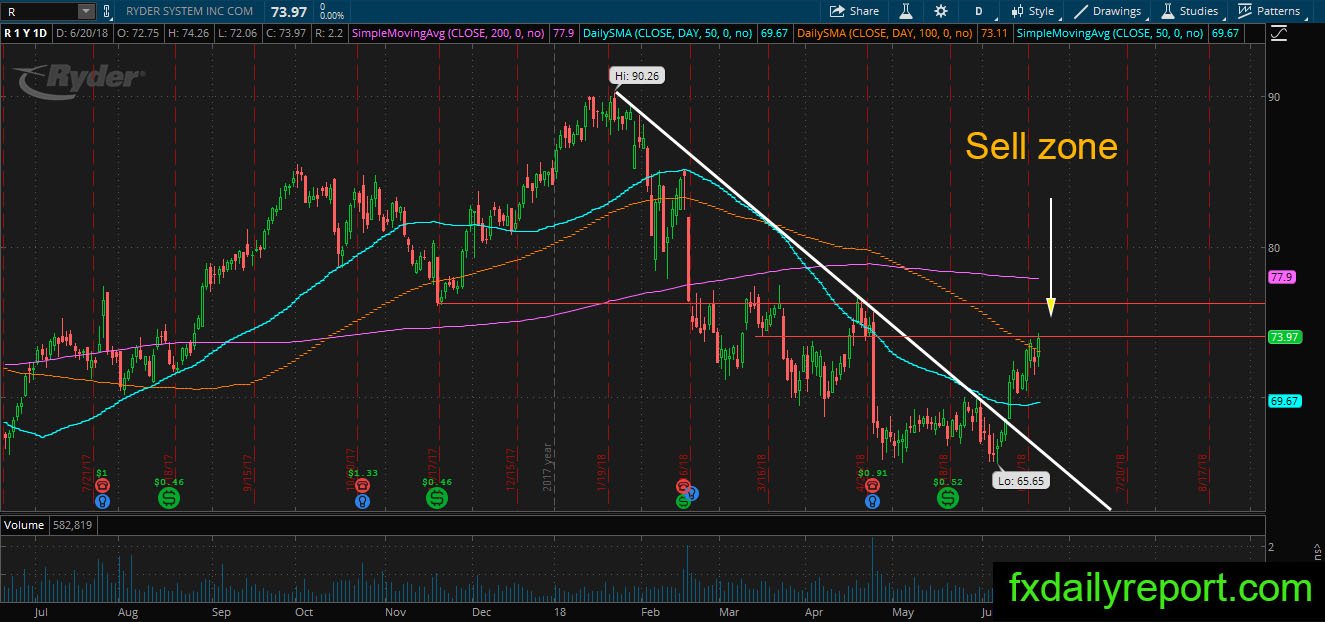Click the blue bulb icon below $1 earnings
Image resolution: width=1325 pixels, height=622 pixels.
pos(102,500)
